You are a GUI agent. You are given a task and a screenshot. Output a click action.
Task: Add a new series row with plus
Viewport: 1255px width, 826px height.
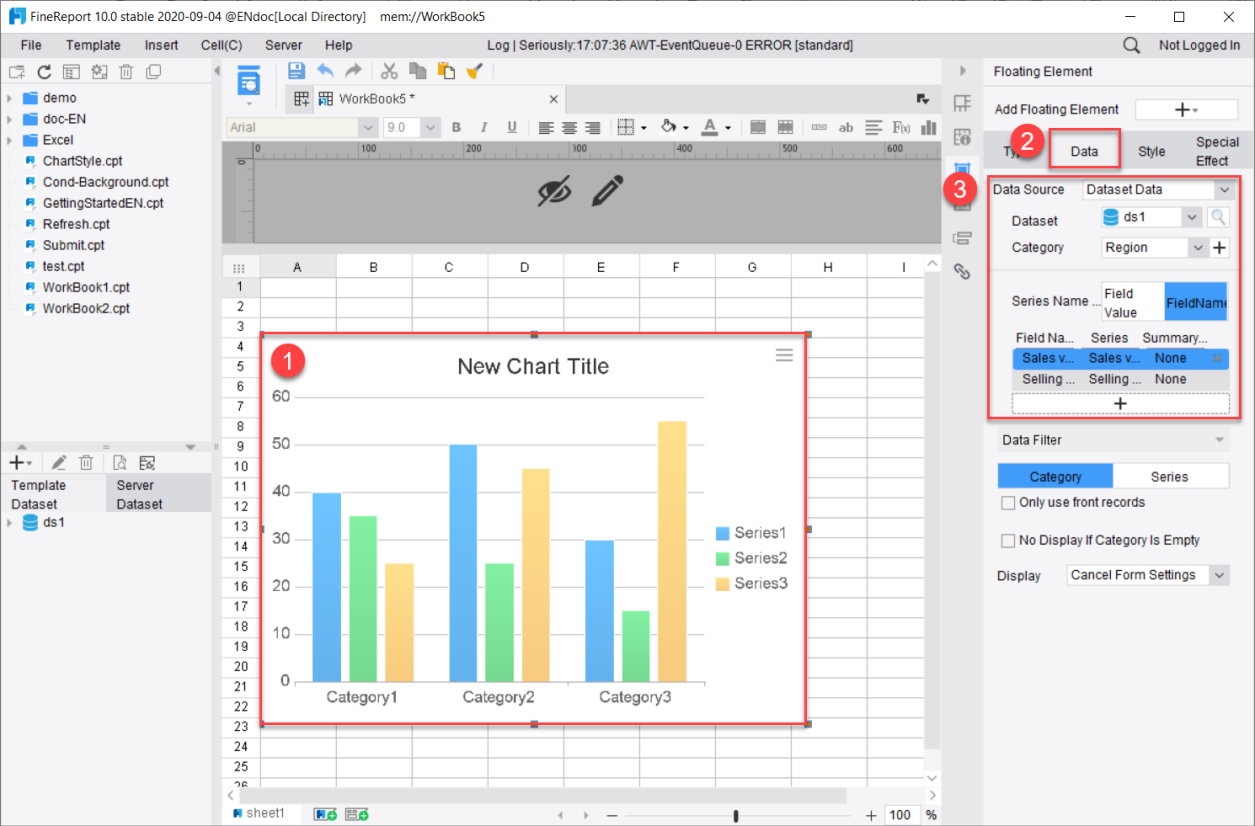tap(1120, 403)
